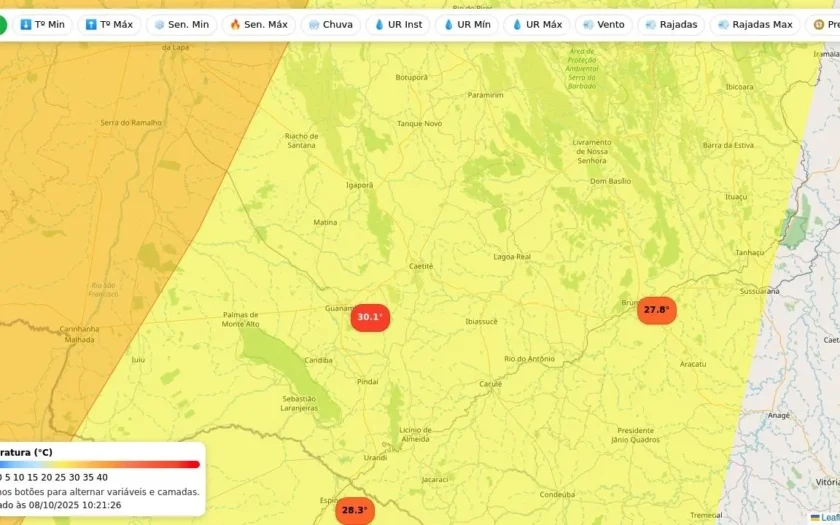Click the Caetité city label on map
The image size is (840, 525).
421,266
